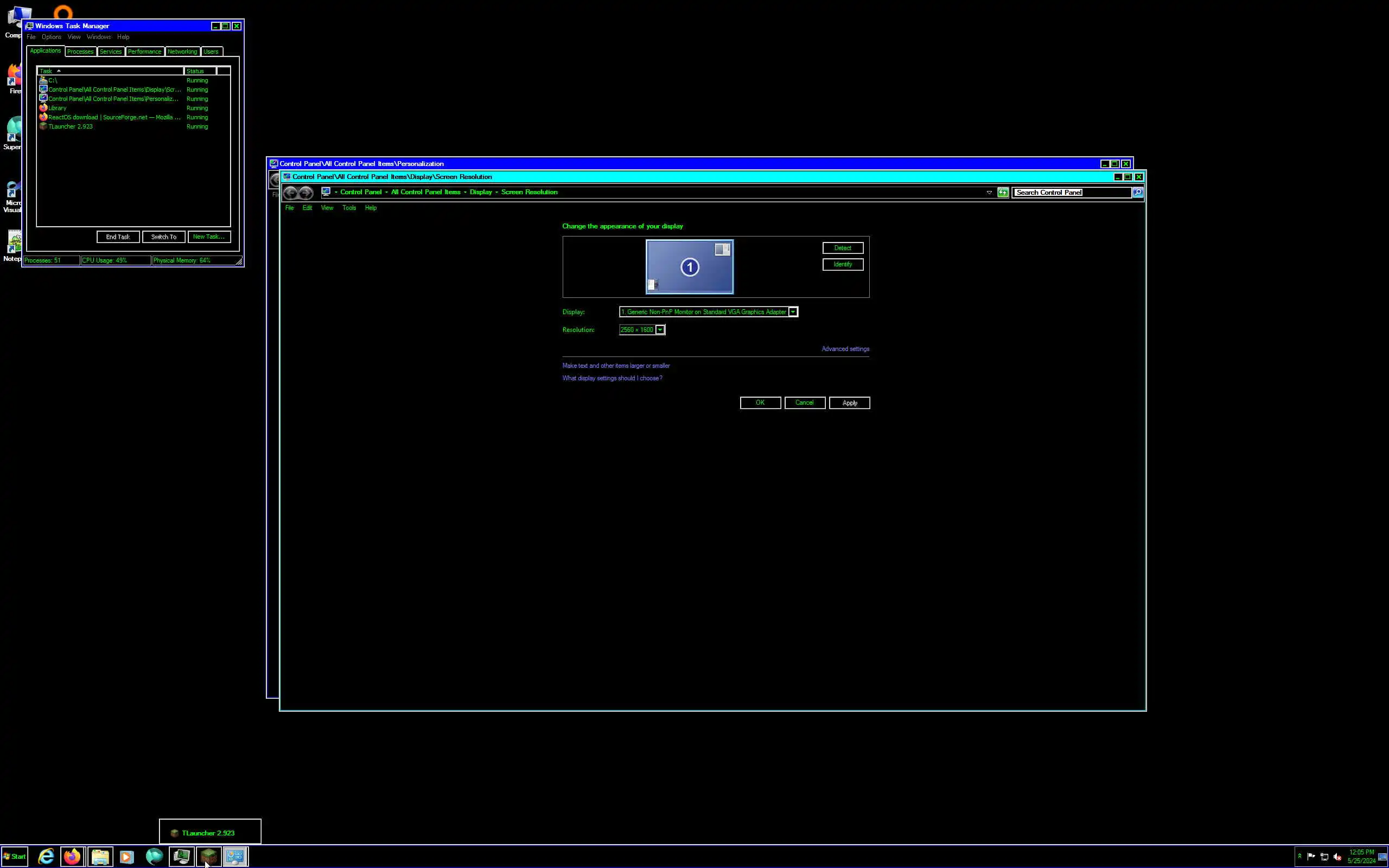Open the Action Center flag icon

[x=1311, y=856]
